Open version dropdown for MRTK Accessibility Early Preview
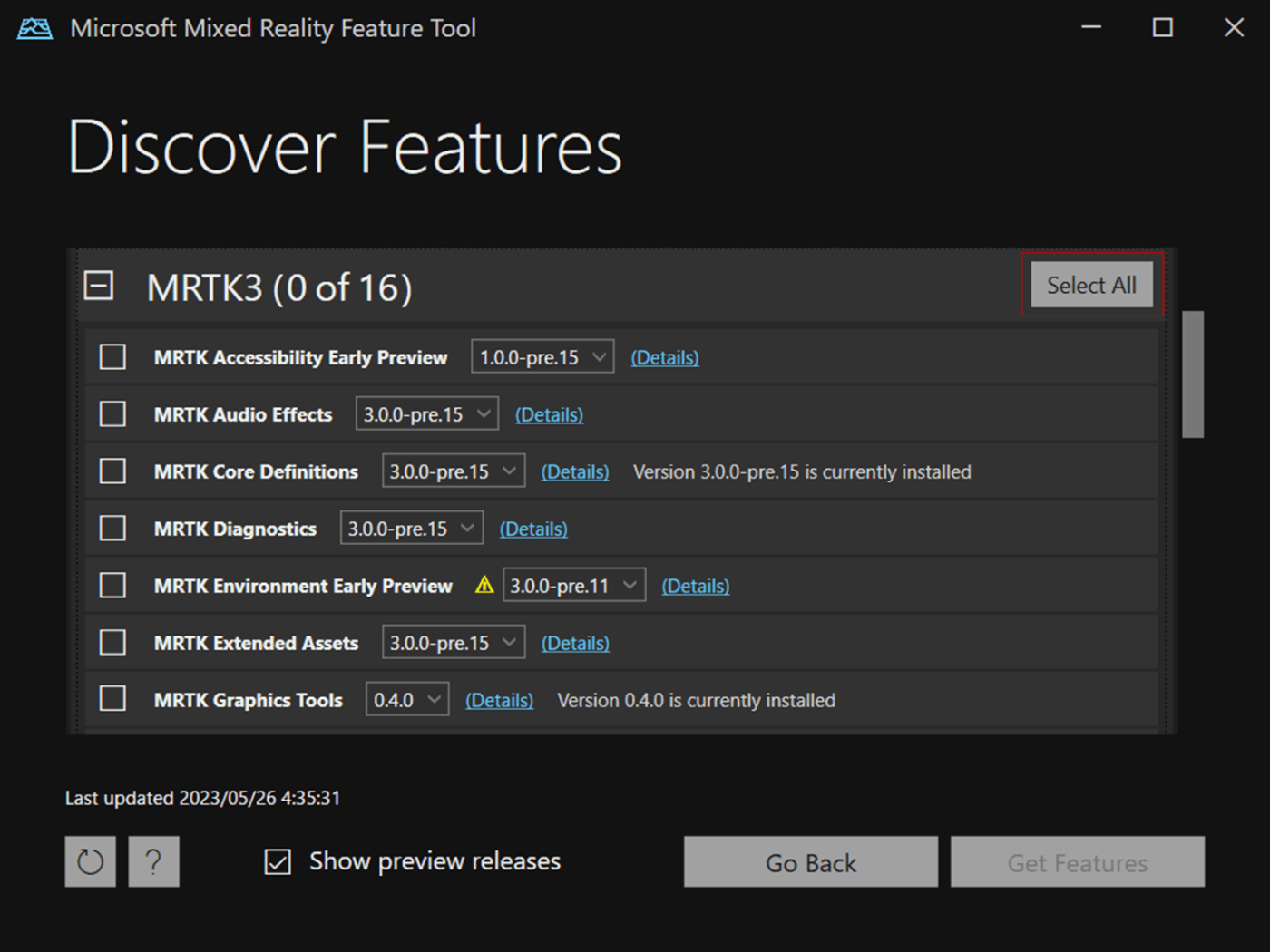Screen dimensions: 1270x952 click(542, 356)
